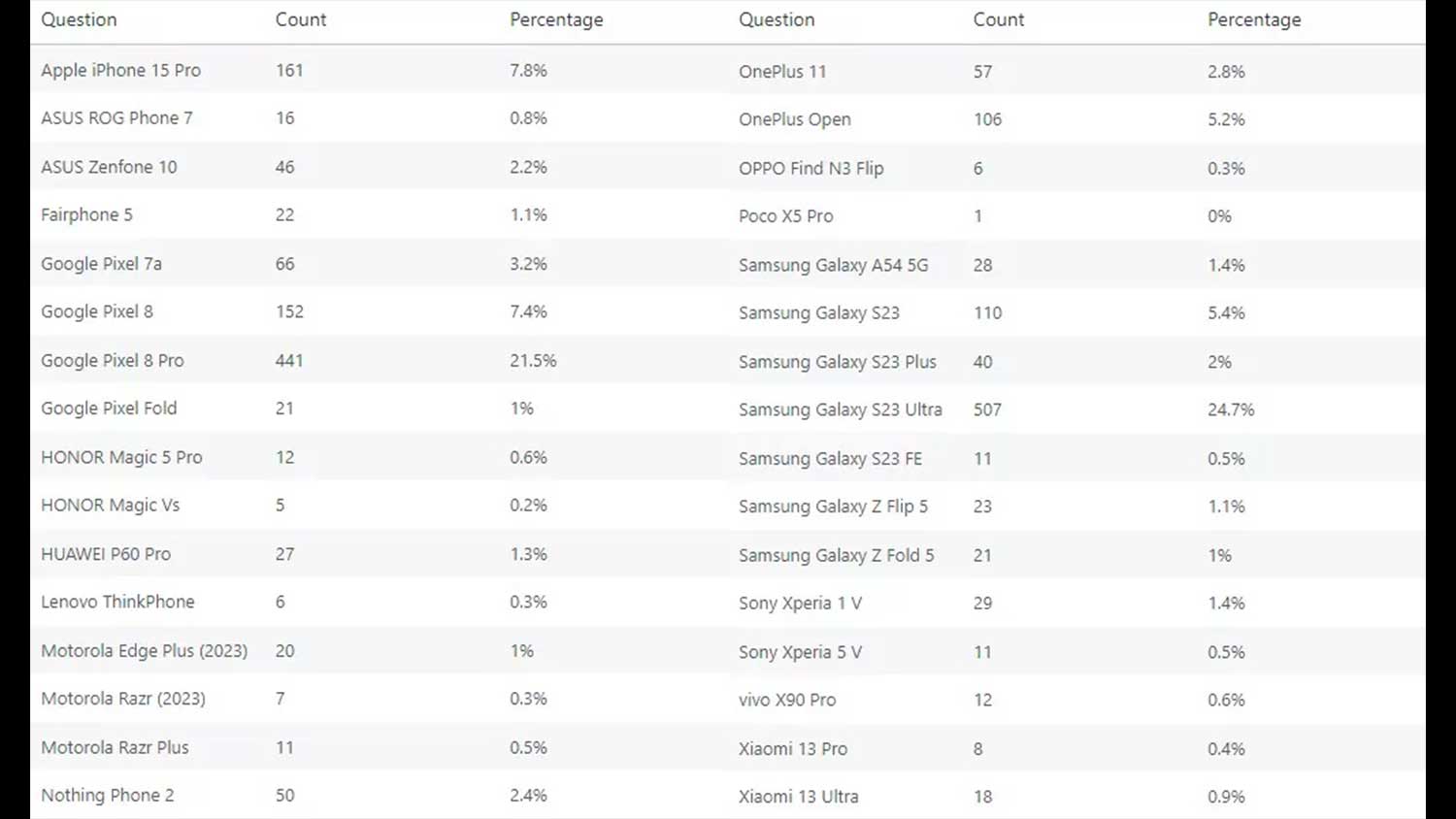
Task: Click the 24.7% percentage value
Action: tap(1231, 409)
